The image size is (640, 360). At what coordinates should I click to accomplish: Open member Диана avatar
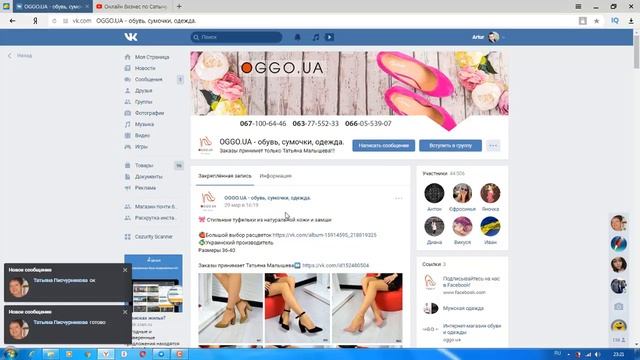434,227
